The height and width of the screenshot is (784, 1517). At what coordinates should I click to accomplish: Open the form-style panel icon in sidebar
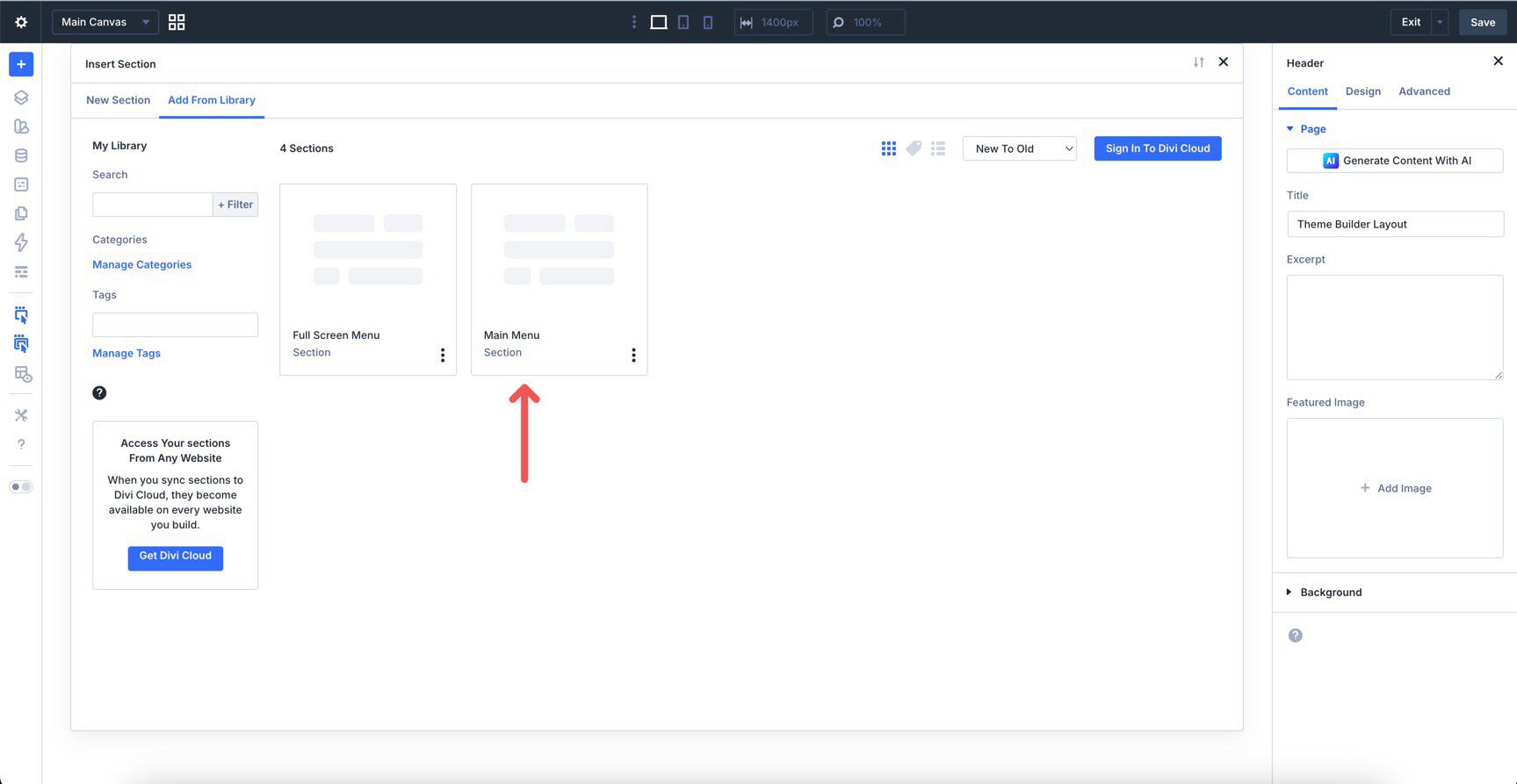(21, 184)
